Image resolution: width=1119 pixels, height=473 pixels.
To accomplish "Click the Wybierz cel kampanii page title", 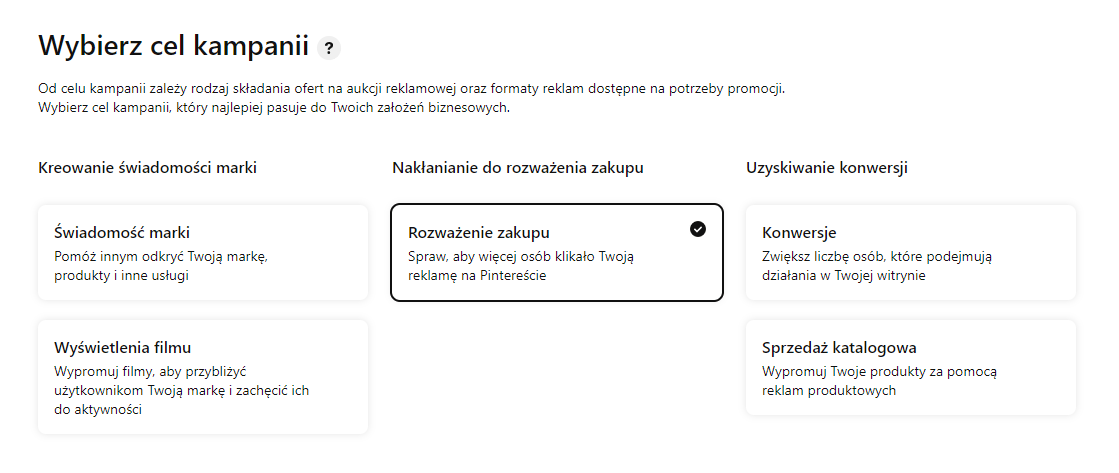I will tap(173, 46).
